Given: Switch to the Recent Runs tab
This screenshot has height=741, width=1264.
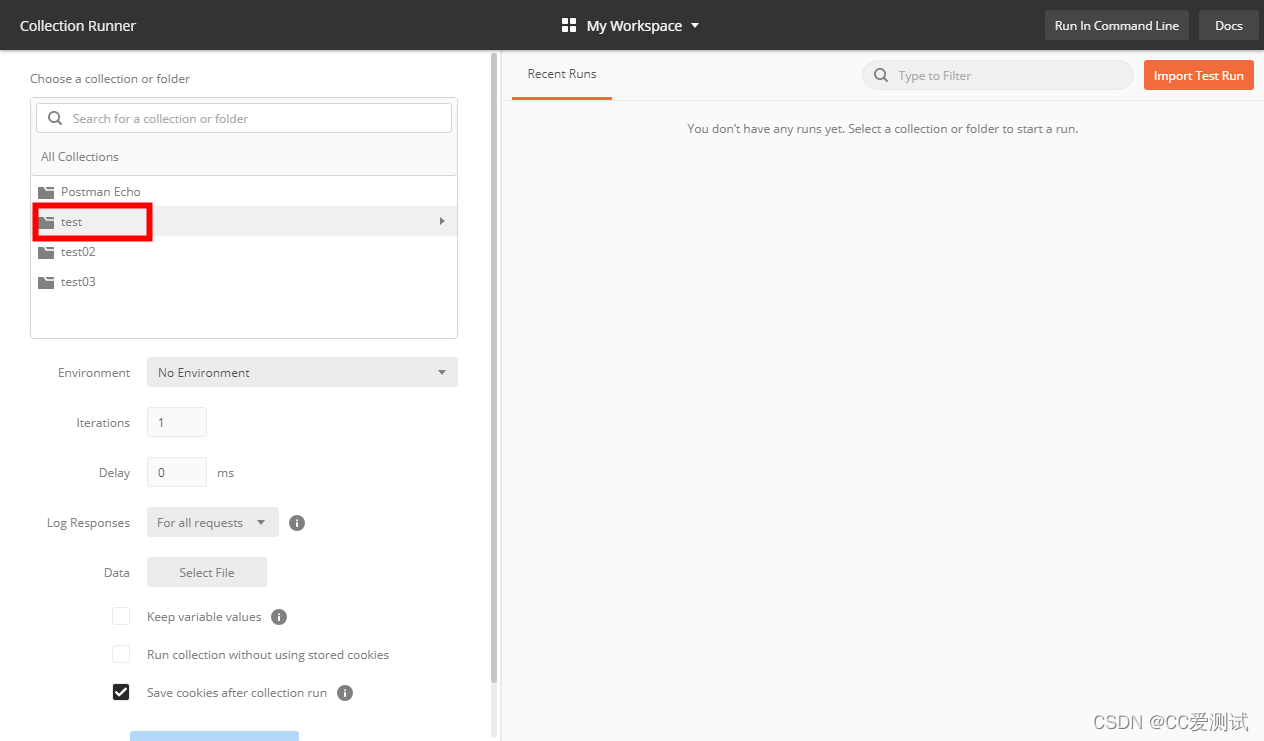Looking at the screenshot, I should pyautogui.click(x=562, y=74).
